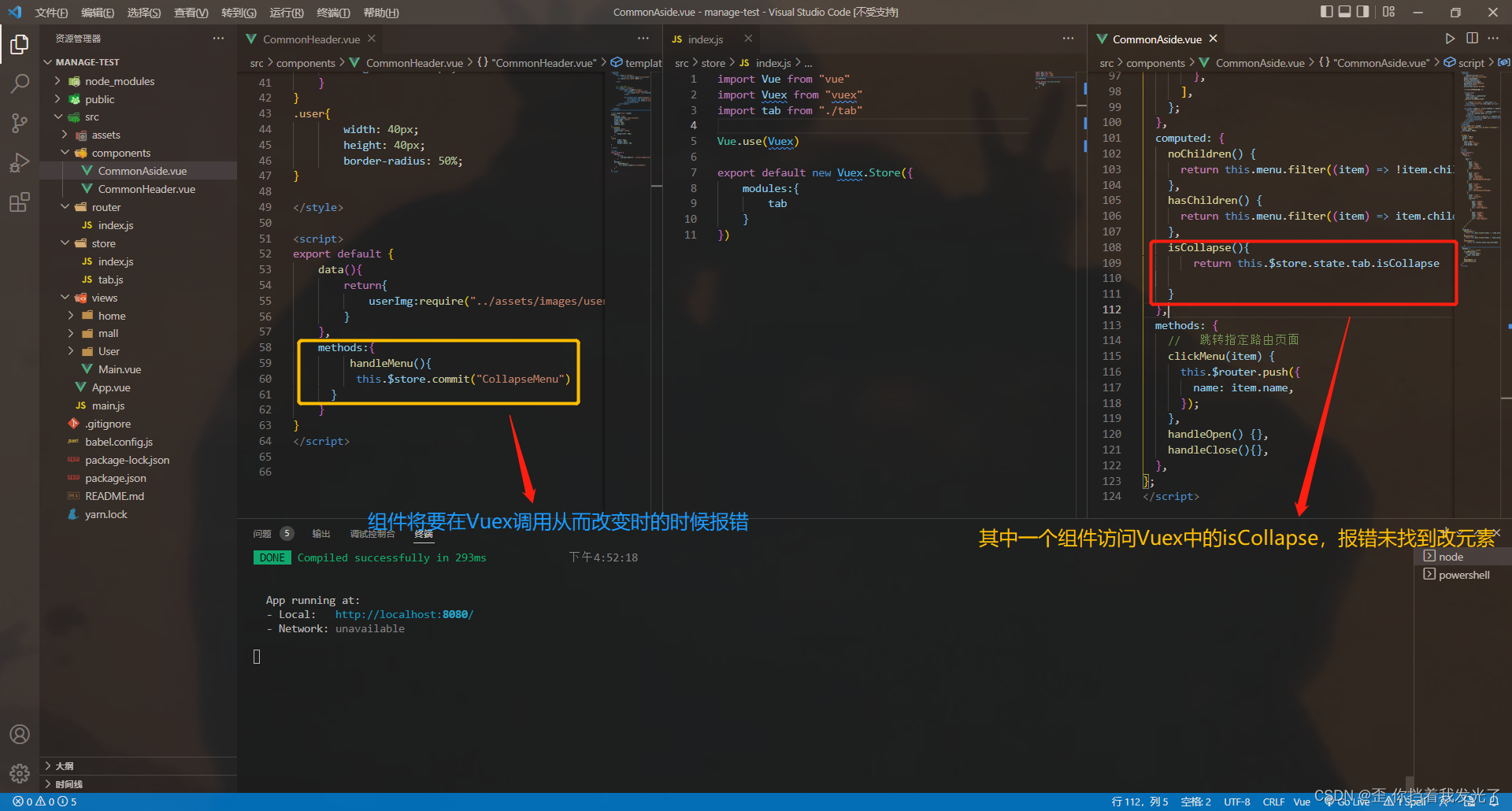The height and width of the screenshot is (811, 1512).
Task: Open the http://localhost:8080/ link in terminal
Action: point(404,614)
